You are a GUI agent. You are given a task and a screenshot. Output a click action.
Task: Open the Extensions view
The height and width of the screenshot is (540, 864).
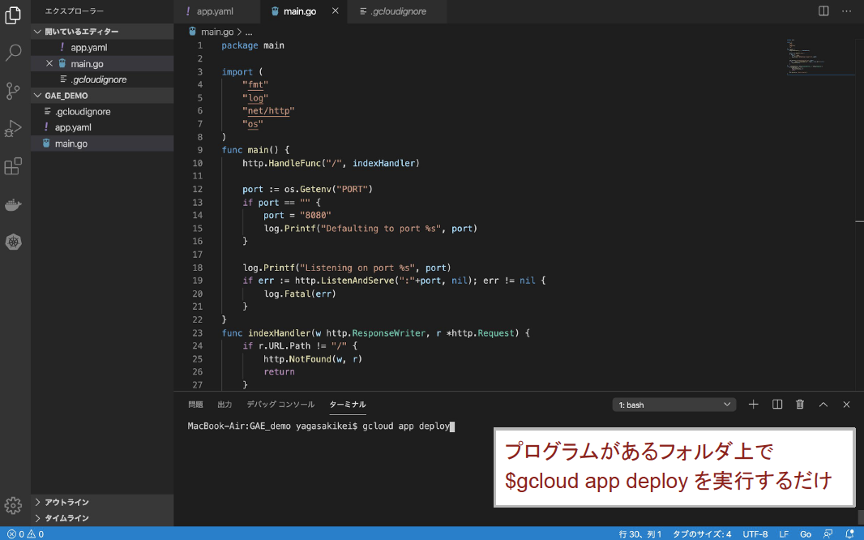click(x=13, y=166)
